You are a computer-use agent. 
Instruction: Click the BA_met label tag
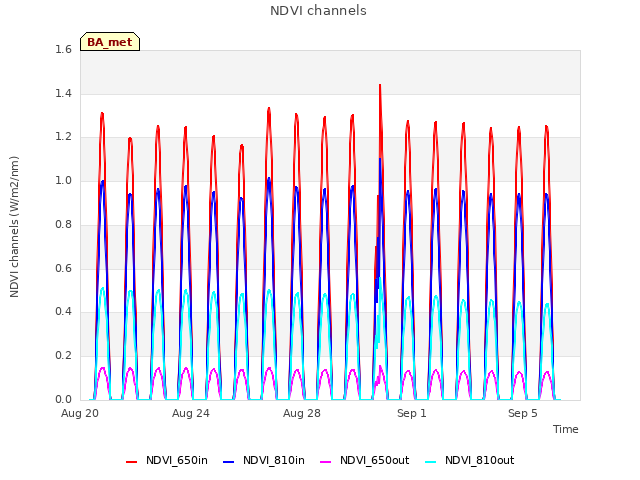pyautogui.click(x=110, y=42)
